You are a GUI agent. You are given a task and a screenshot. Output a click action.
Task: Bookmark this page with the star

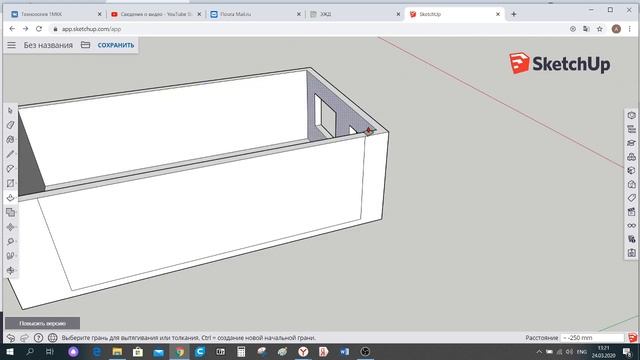pos(600,29)
